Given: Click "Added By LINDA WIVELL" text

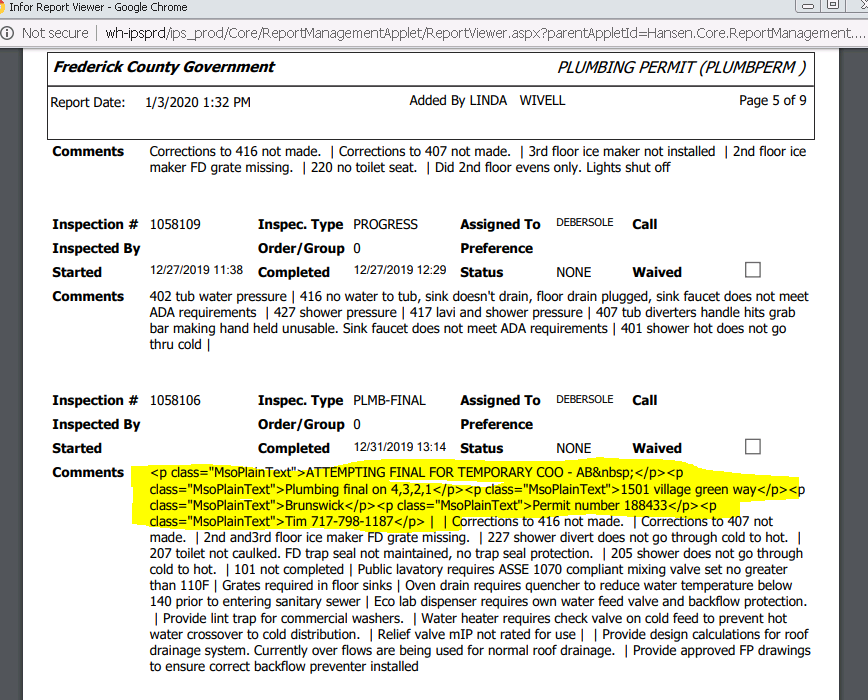Looking at the screenshot, I should (487, 101).
